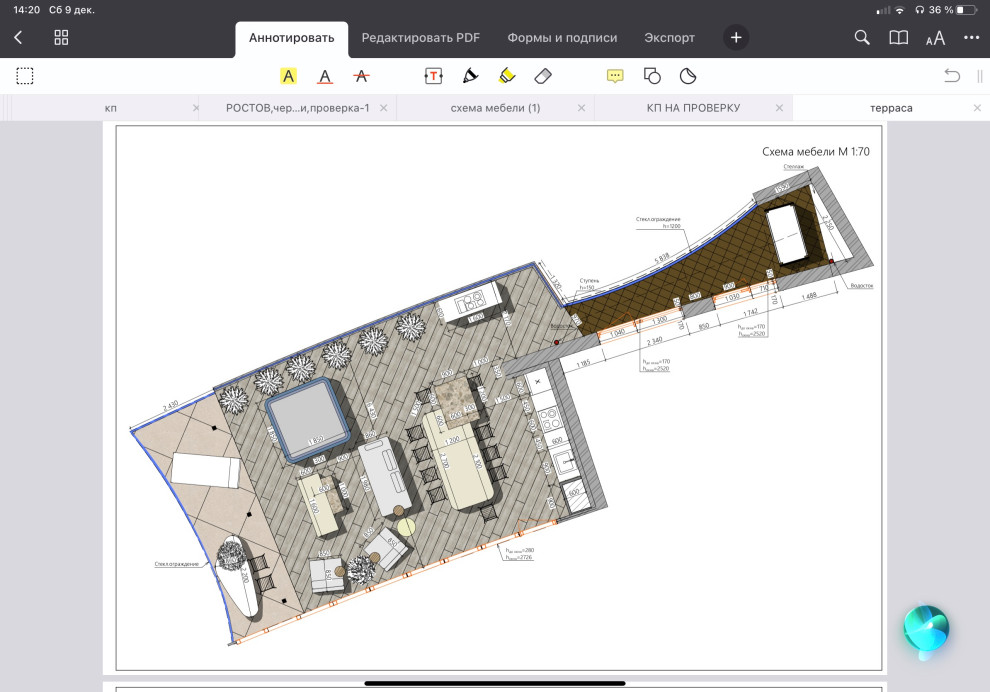Activate the yellow marker tool
990x692 pixels.
pos(506,76)
